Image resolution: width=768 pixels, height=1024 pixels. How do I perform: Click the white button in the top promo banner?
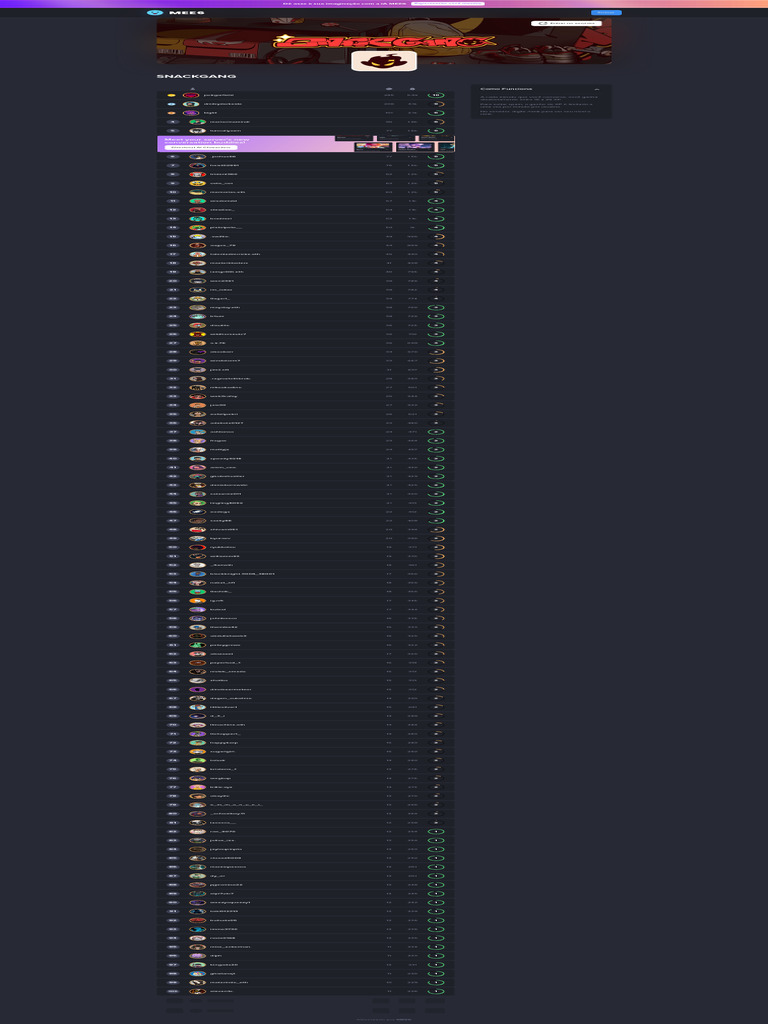(448, 3)
